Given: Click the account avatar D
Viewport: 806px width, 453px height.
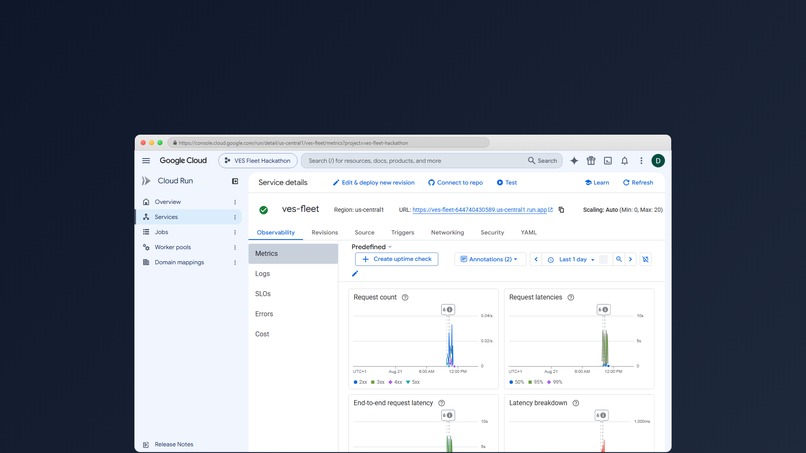Looking at the screenshot, I should [658, 161].
